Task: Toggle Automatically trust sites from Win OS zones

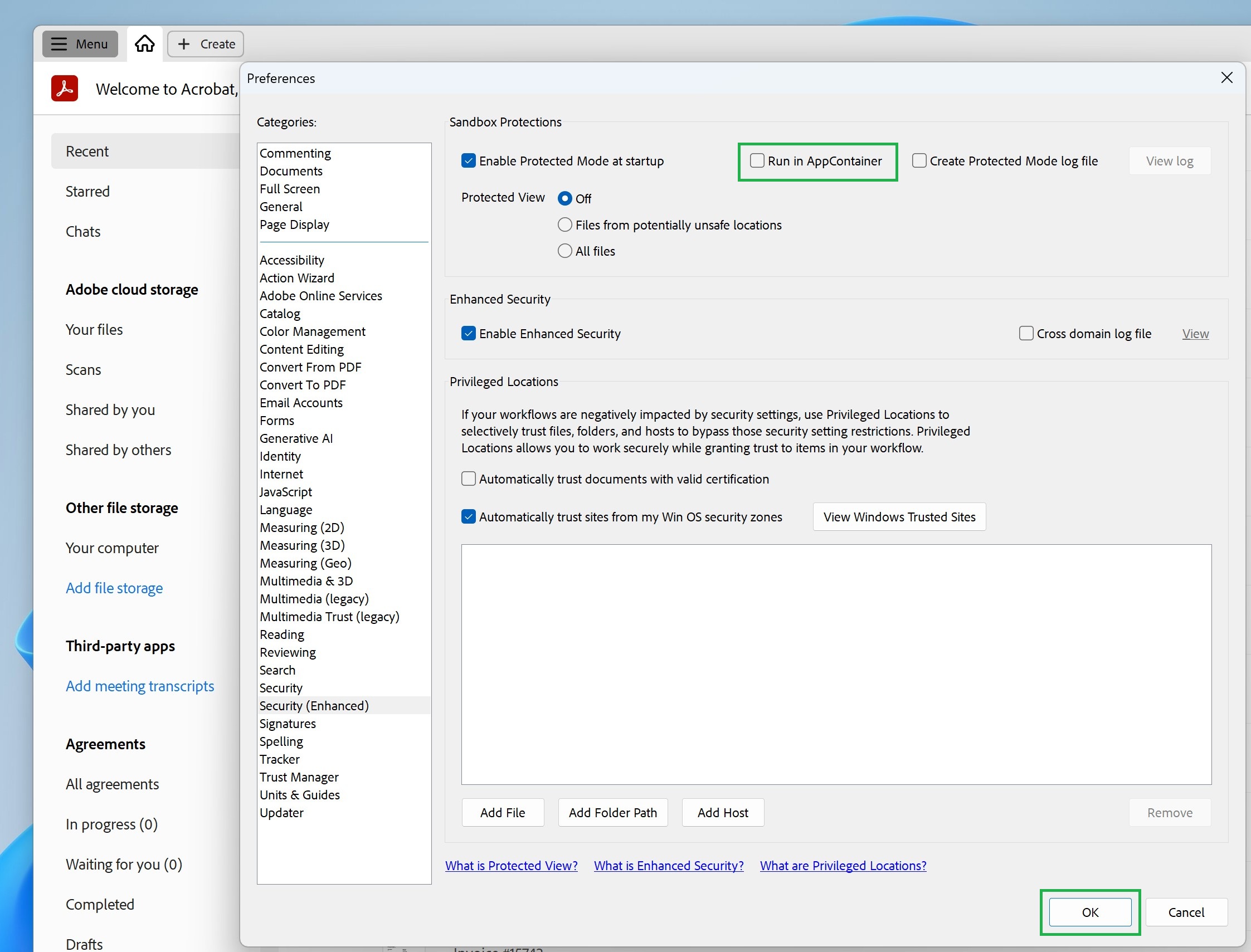Action: (x=468, y=517)
